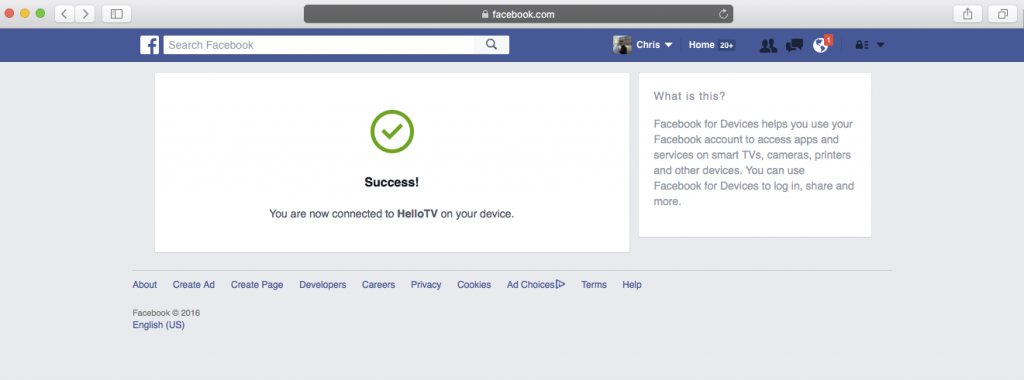The image size is (1024, 380).
Task: Click the Safari share button
Action: (968, 14)
